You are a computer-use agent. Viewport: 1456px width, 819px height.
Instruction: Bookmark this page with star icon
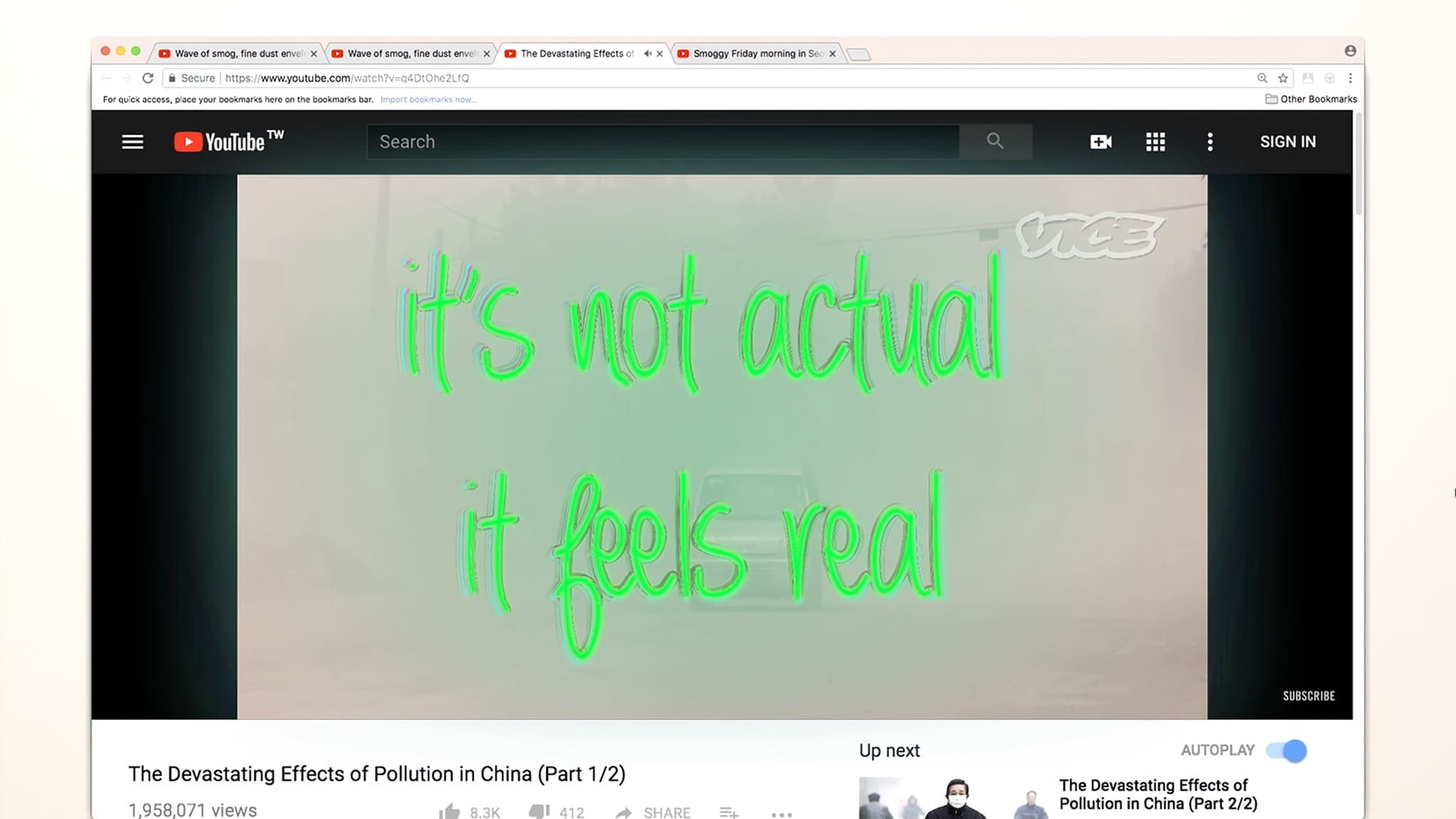click(1283, 78)
